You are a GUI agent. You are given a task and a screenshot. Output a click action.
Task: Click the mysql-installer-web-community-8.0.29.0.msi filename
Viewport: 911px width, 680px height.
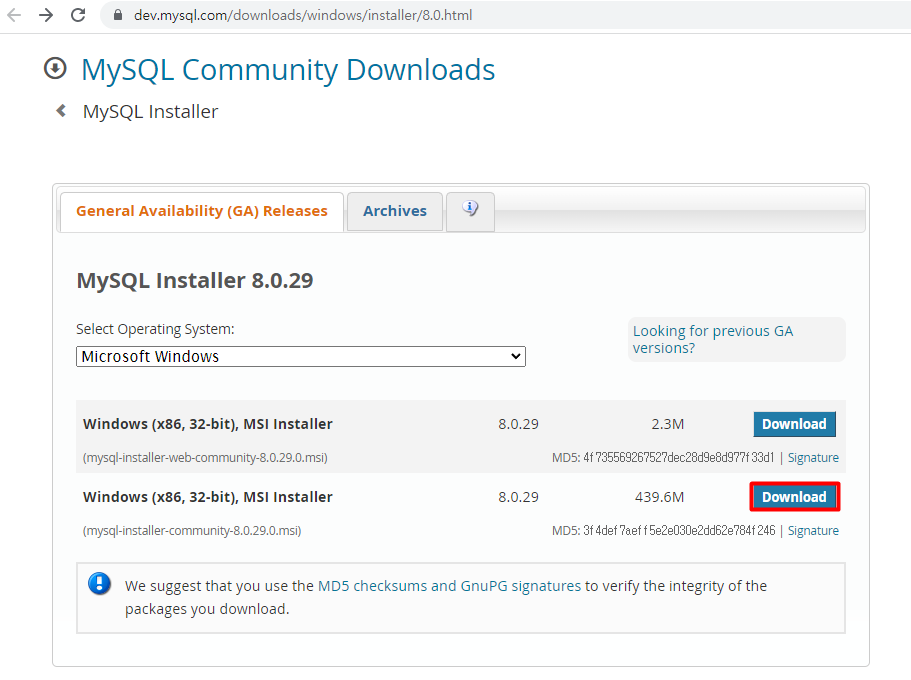pyautogui.click(x=205, y=458)
